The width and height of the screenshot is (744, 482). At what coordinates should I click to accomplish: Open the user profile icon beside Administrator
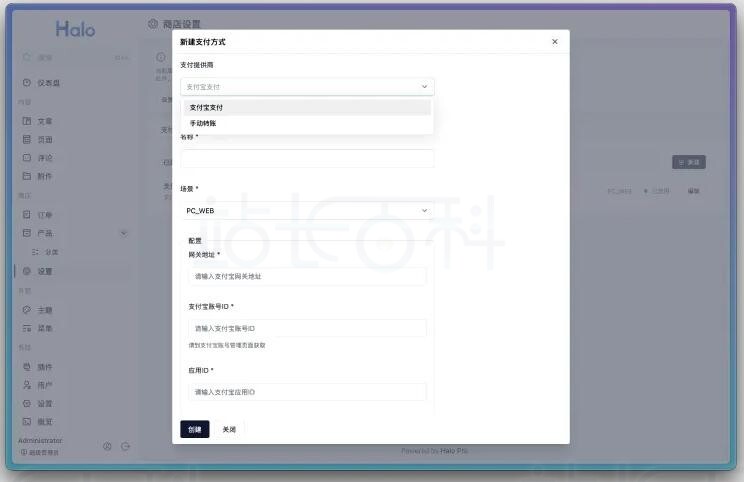click(x=107, y=446)
